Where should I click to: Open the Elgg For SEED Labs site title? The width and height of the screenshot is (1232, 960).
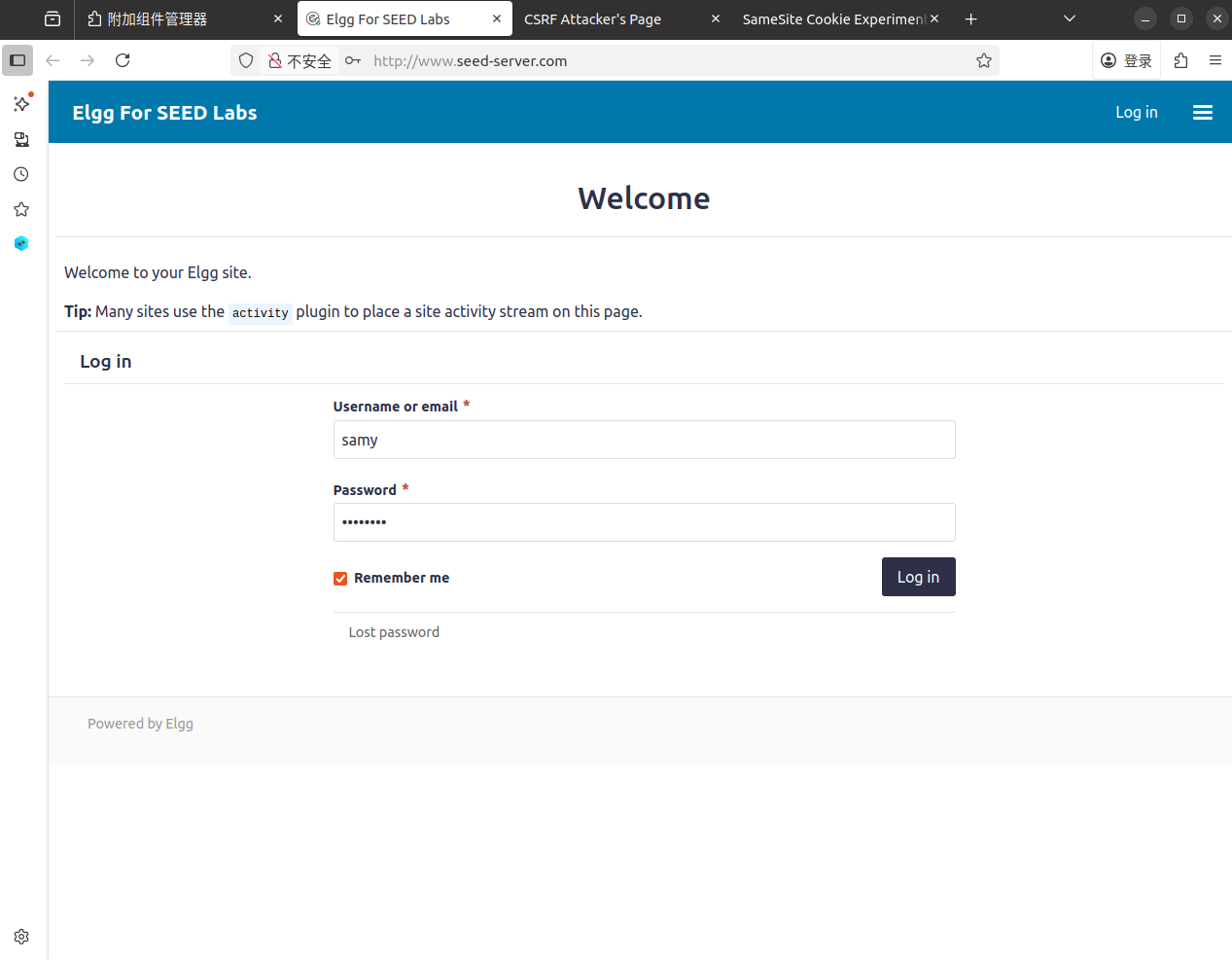tap(164, 113)
